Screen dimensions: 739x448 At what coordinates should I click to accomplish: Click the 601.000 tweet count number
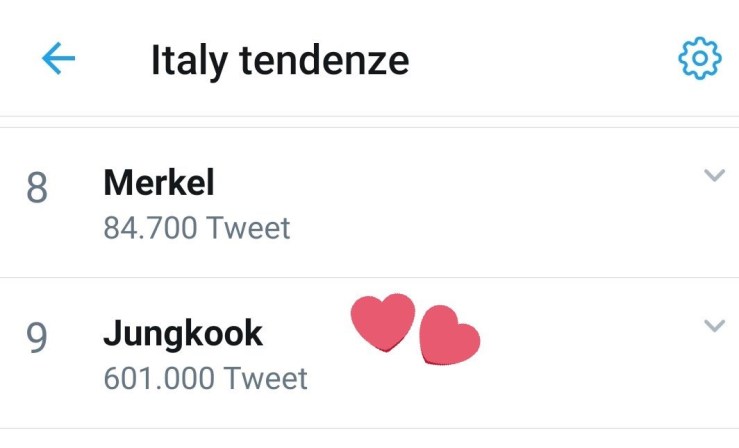[159, 379]
